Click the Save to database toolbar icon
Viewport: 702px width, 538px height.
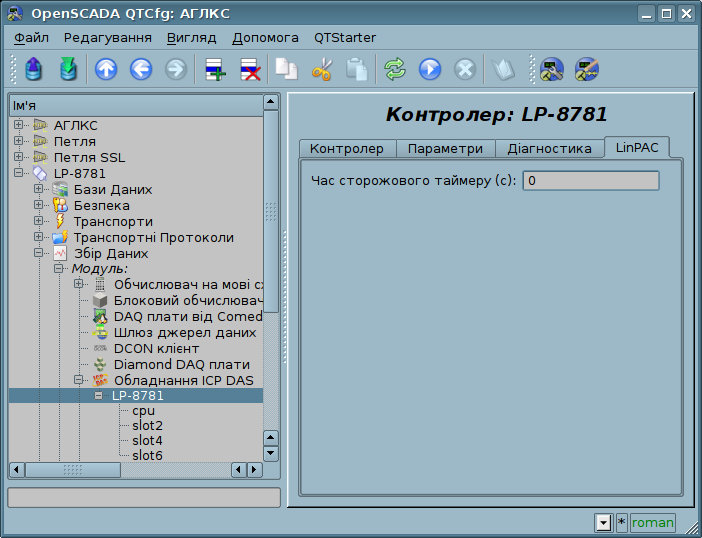[x=68, y=69]
